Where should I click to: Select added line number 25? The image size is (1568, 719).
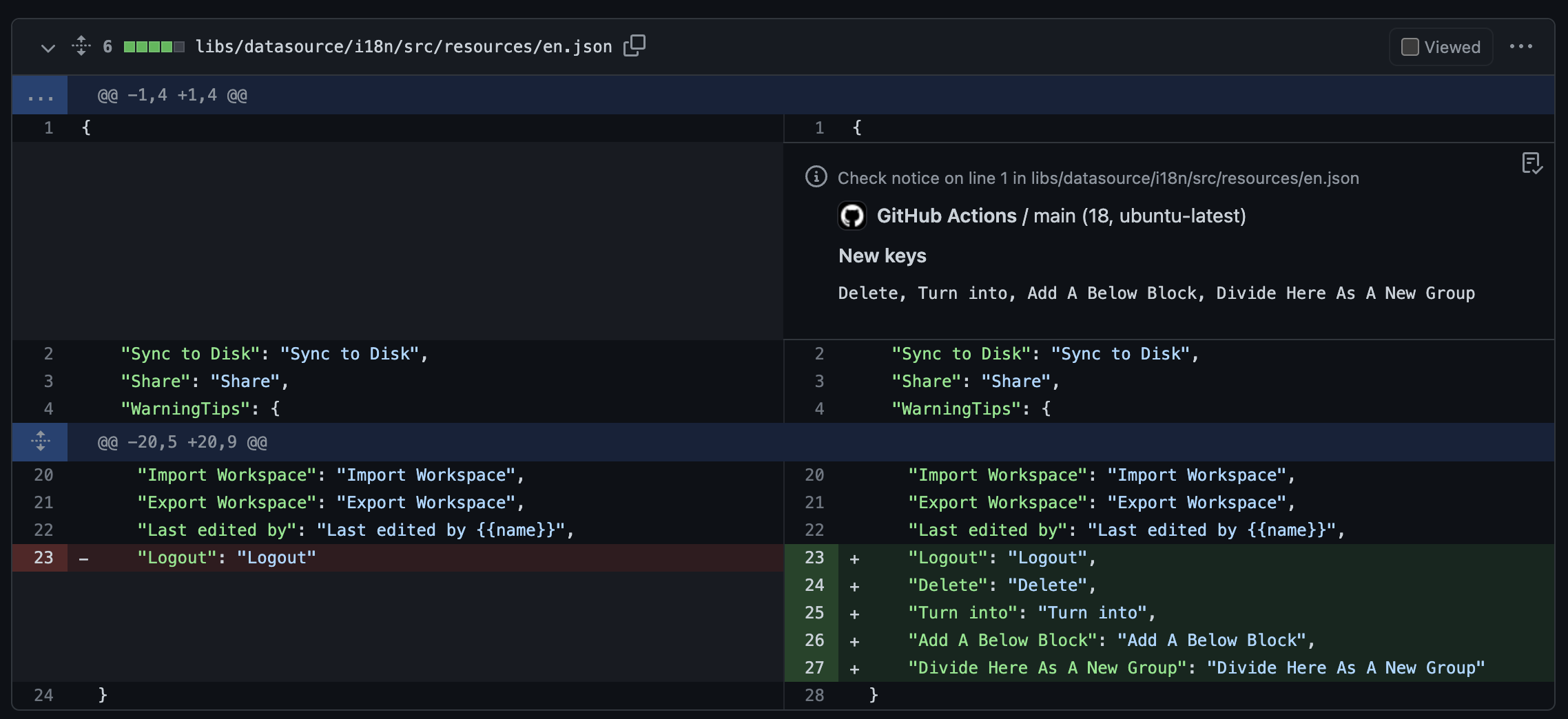point(811,612)
